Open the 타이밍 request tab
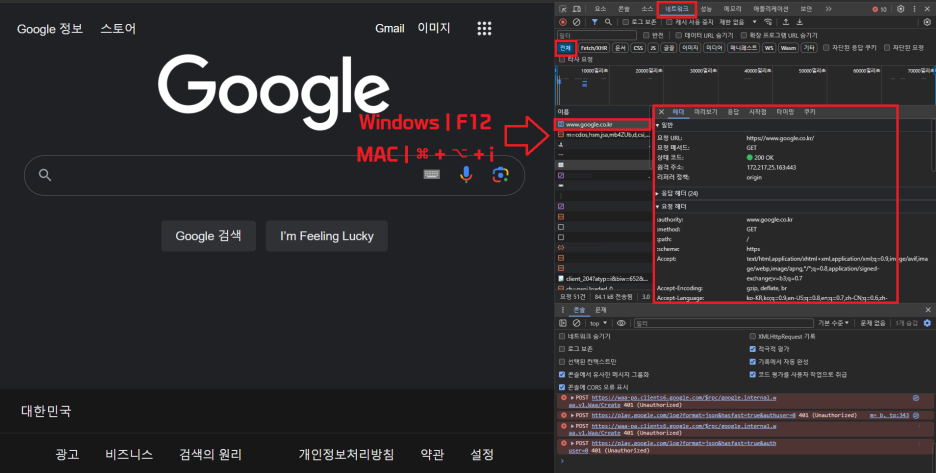This screenshot has width=936, height=473. point(785,112)
